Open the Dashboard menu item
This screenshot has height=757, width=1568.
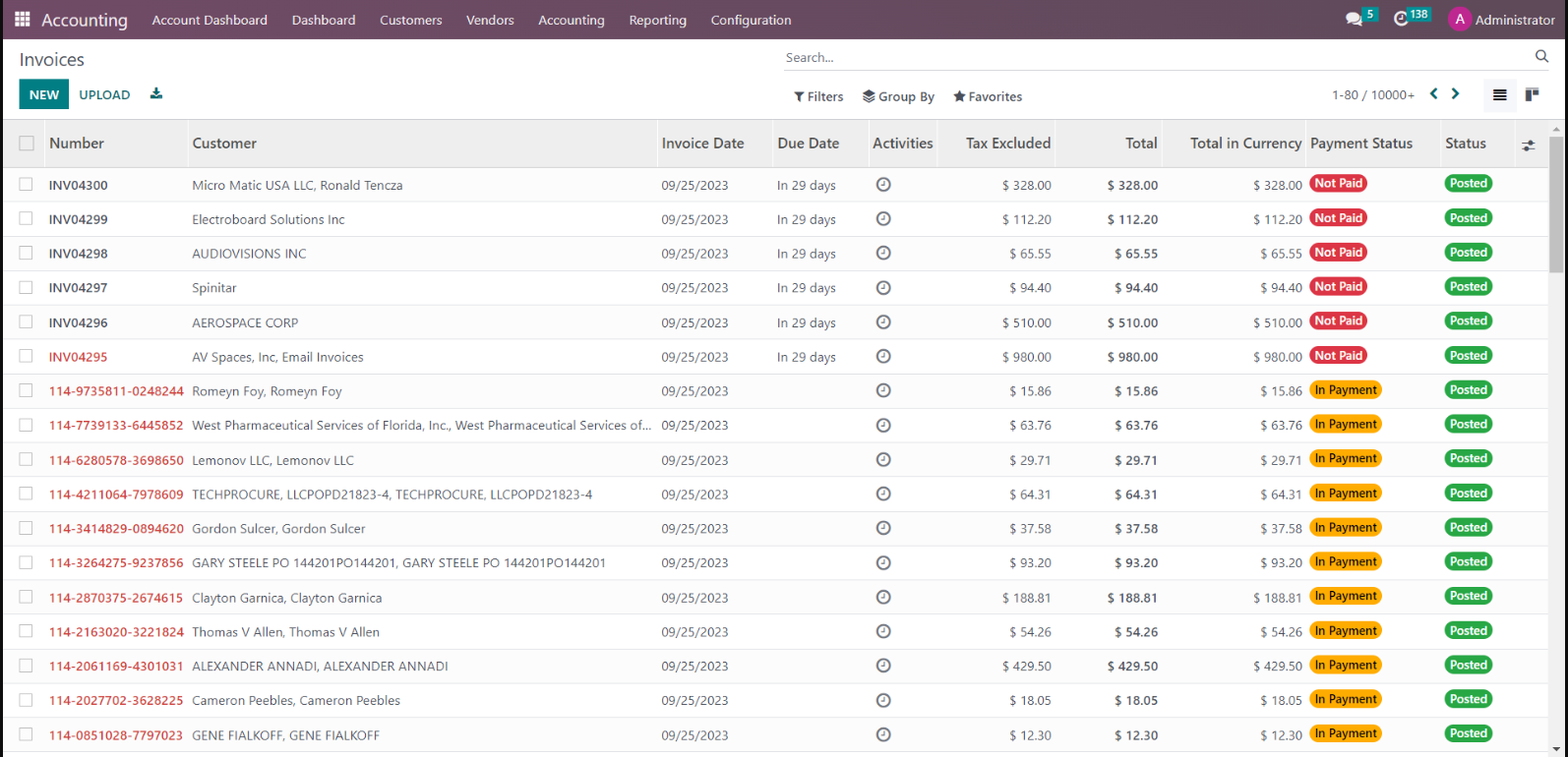[324, 20]
